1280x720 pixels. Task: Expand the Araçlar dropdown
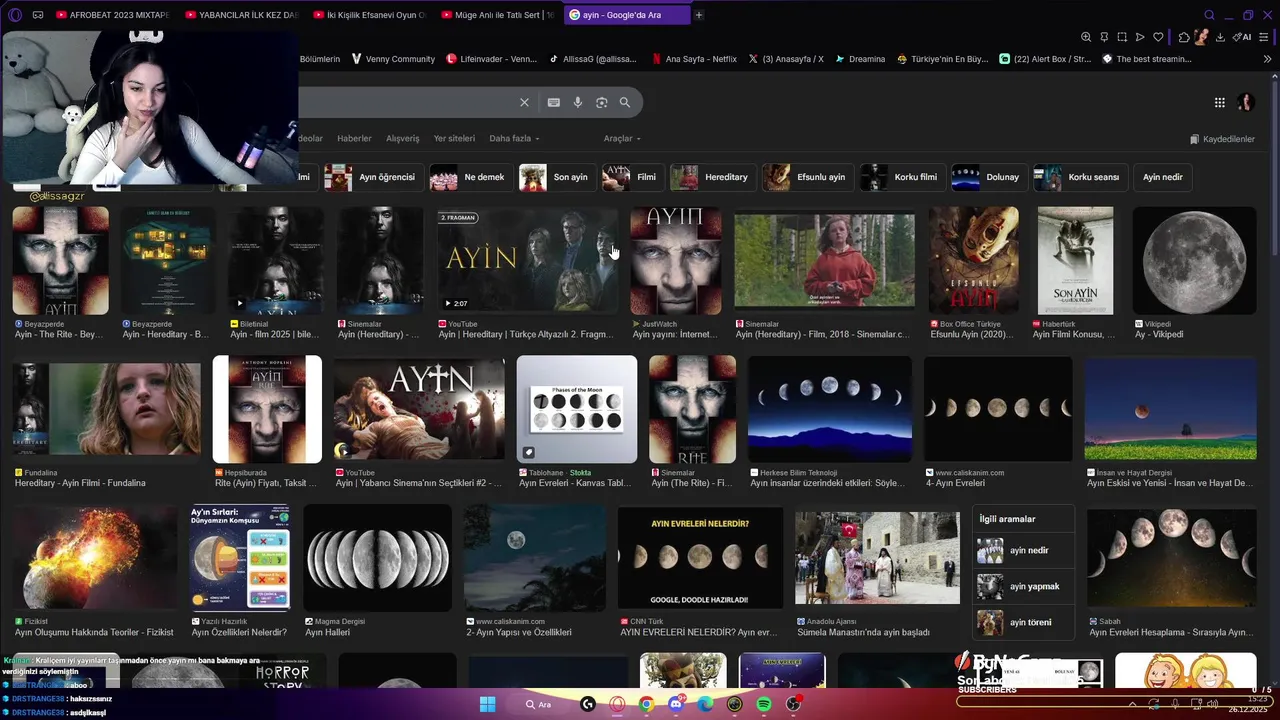[622, 138]
